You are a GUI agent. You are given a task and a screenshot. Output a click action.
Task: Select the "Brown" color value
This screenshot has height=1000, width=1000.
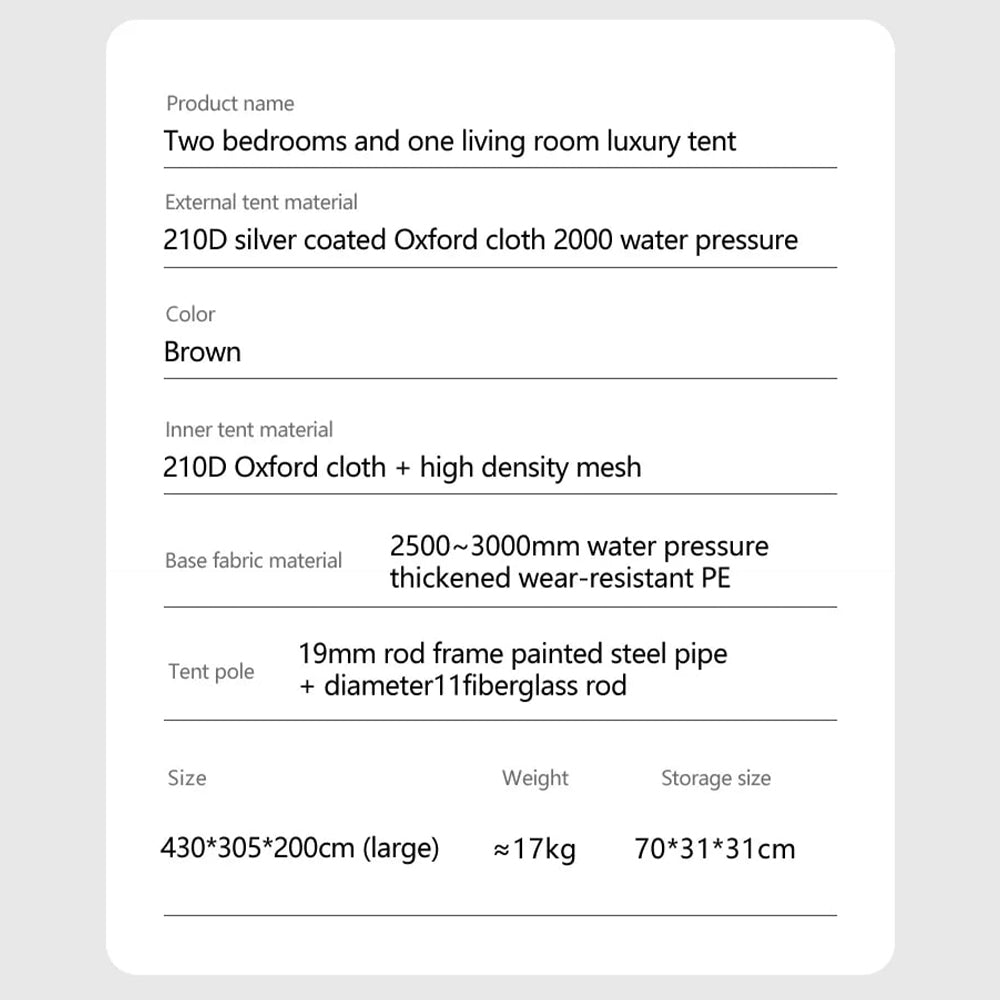tap(202, 352)
